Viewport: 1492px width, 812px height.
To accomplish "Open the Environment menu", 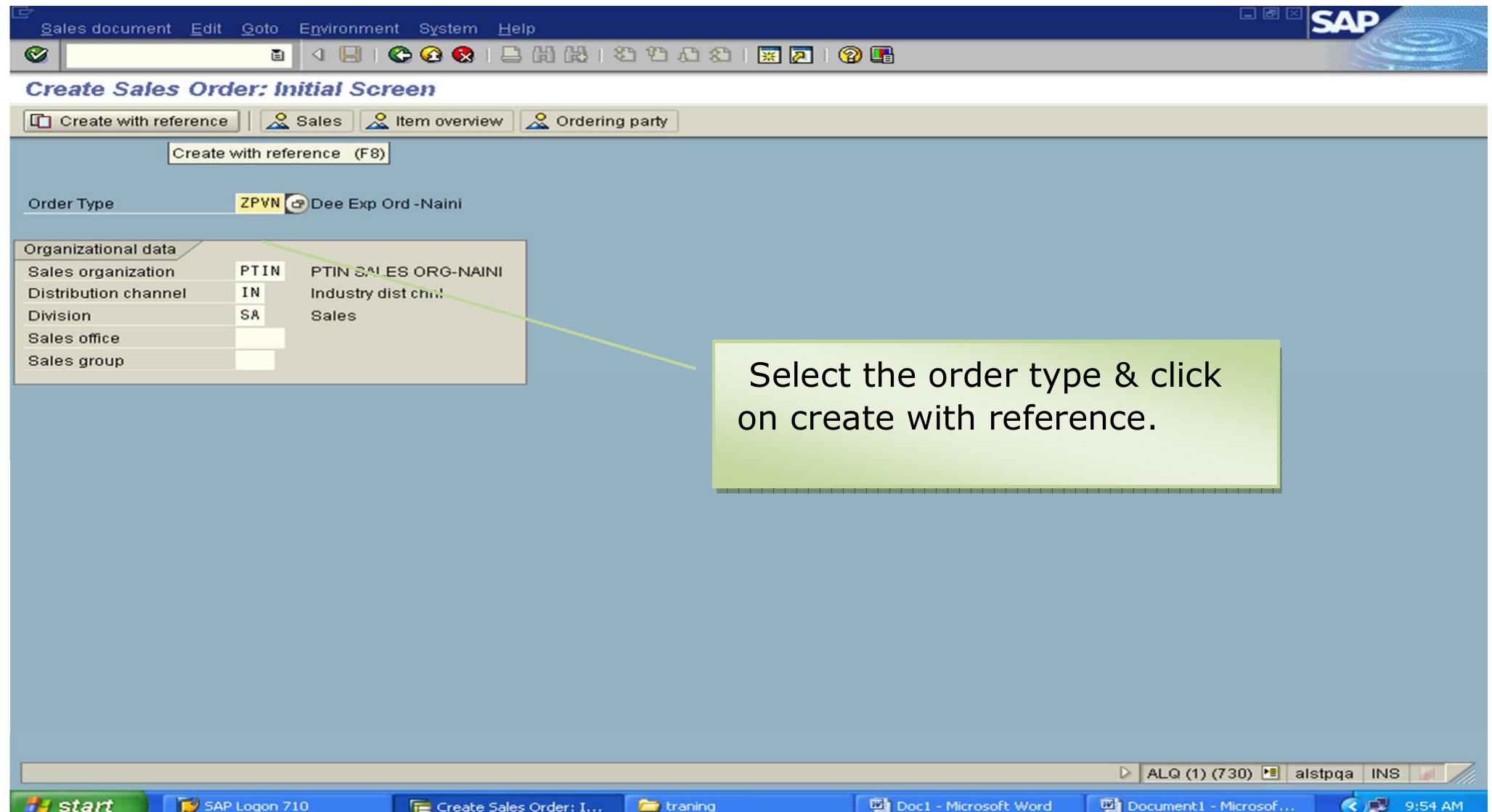I will pos(349,28).
